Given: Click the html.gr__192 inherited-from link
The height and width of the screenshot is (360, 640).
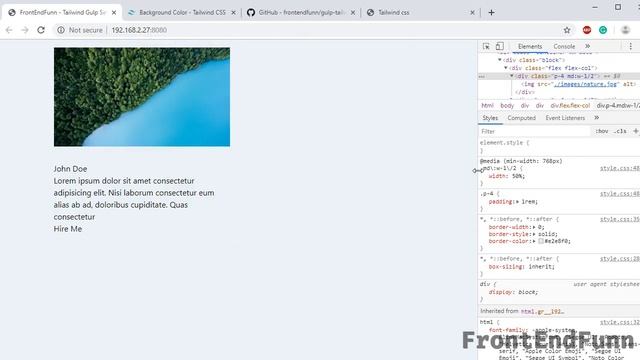Looking at the screenshot, I should point(542,311).
